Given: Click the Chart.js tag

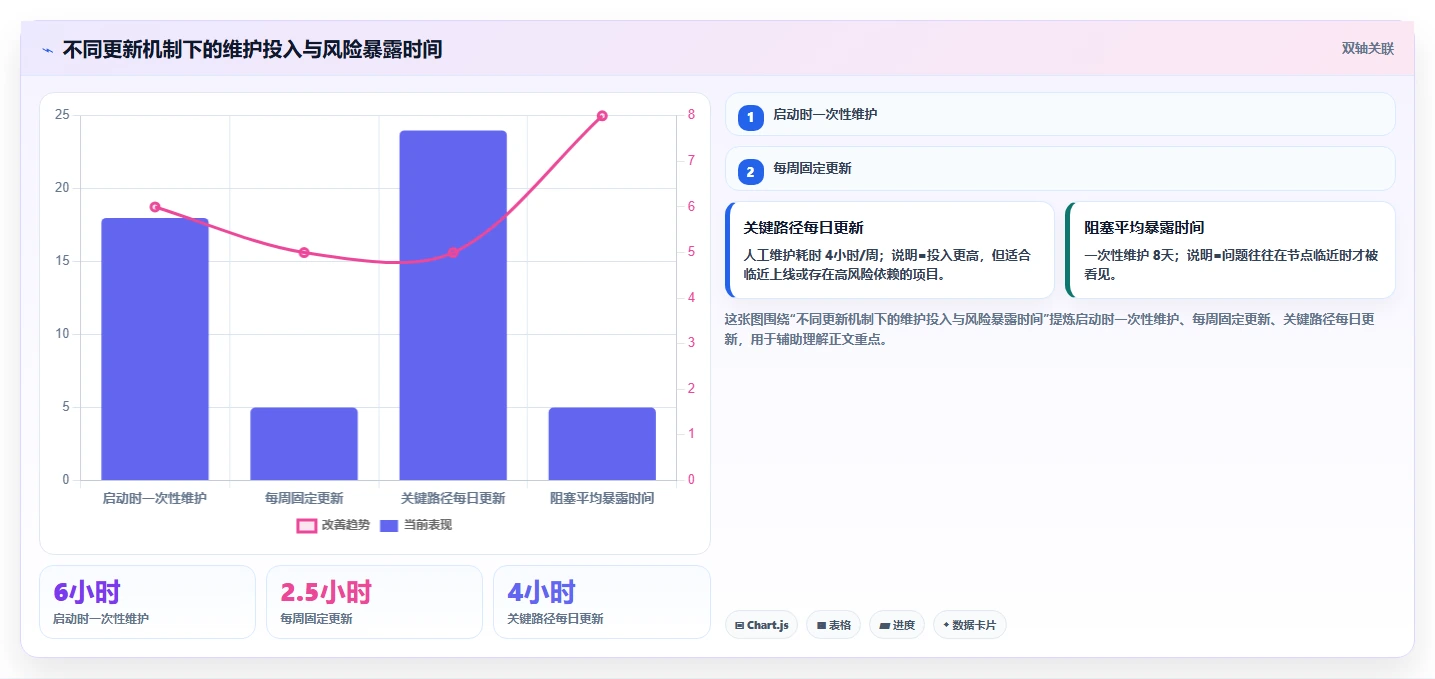Looking at the screenshot, I should click(x=761, y=625).
